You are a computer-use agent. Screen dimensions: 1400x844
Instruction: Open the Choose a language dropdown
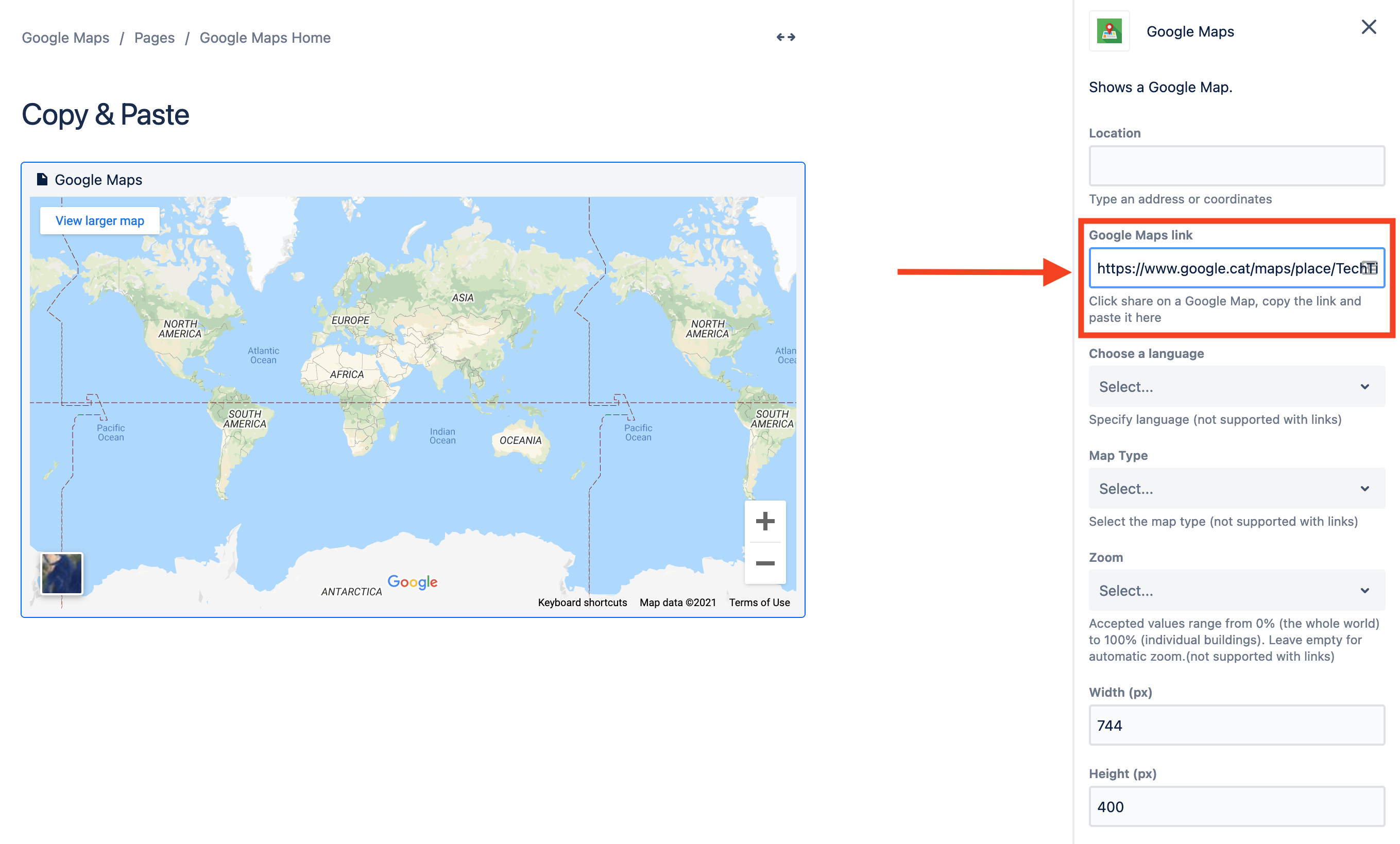[x=1236, y=387]
